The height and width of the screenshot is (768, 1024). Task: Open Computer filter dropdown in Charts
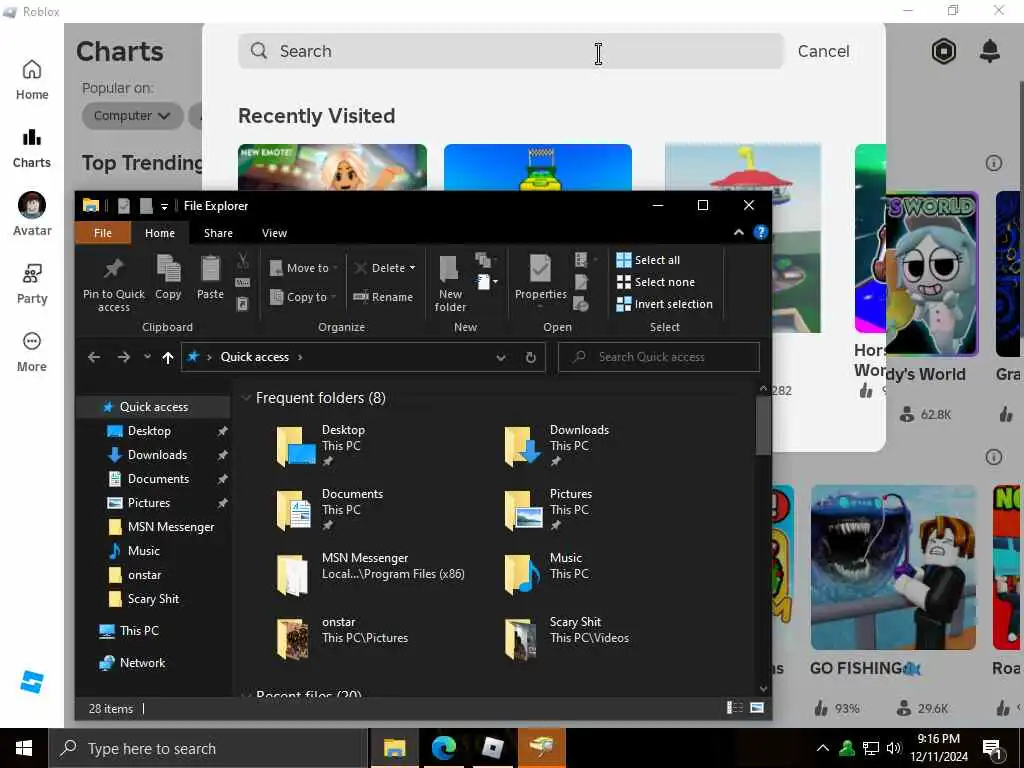point(131,116)
